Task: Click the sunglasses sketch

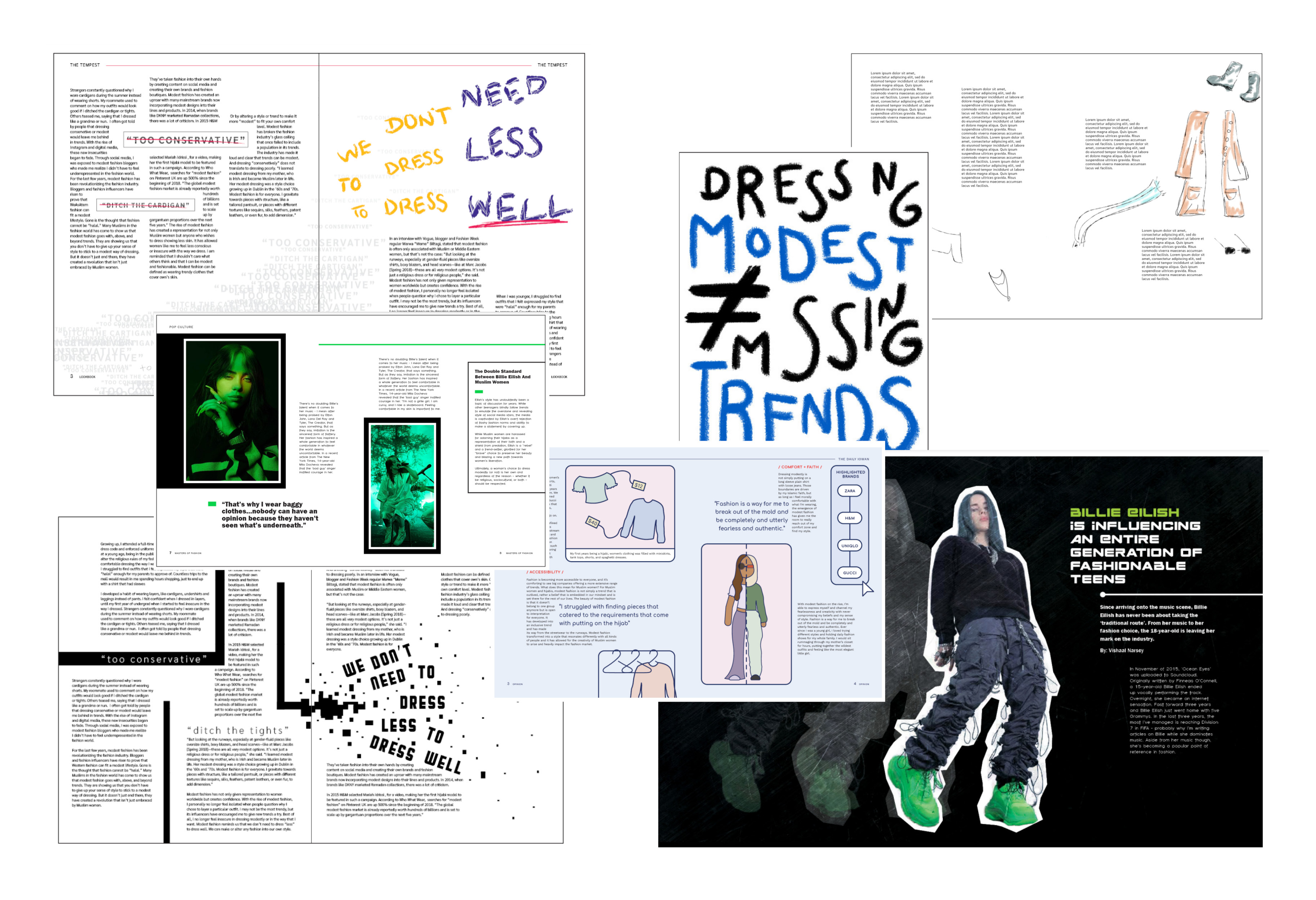Action: click(x=1236, y=249)
